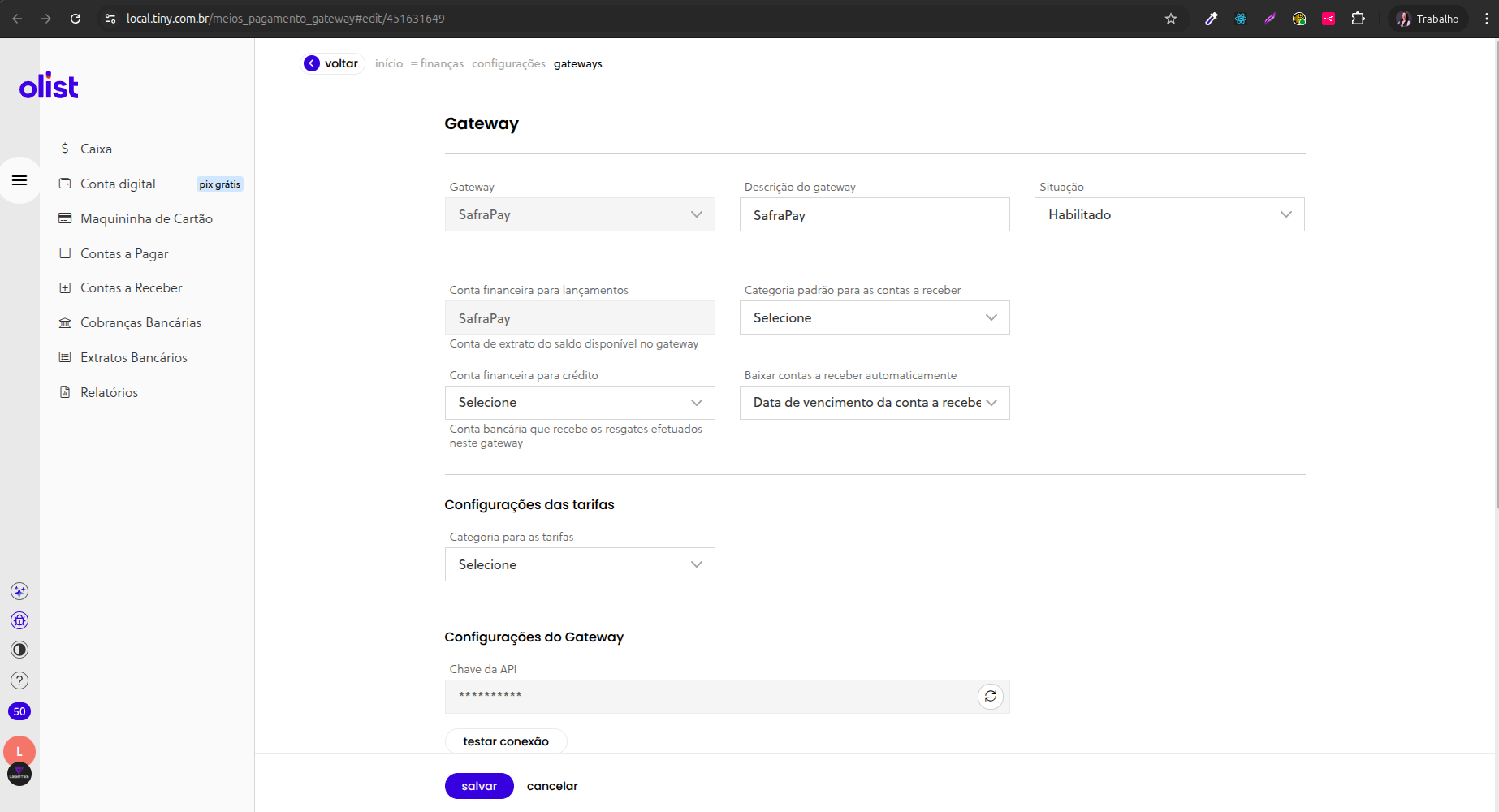Click the voltar back button
The height and width of the screenshot is (812, 1499).
(x=332, y=63)
